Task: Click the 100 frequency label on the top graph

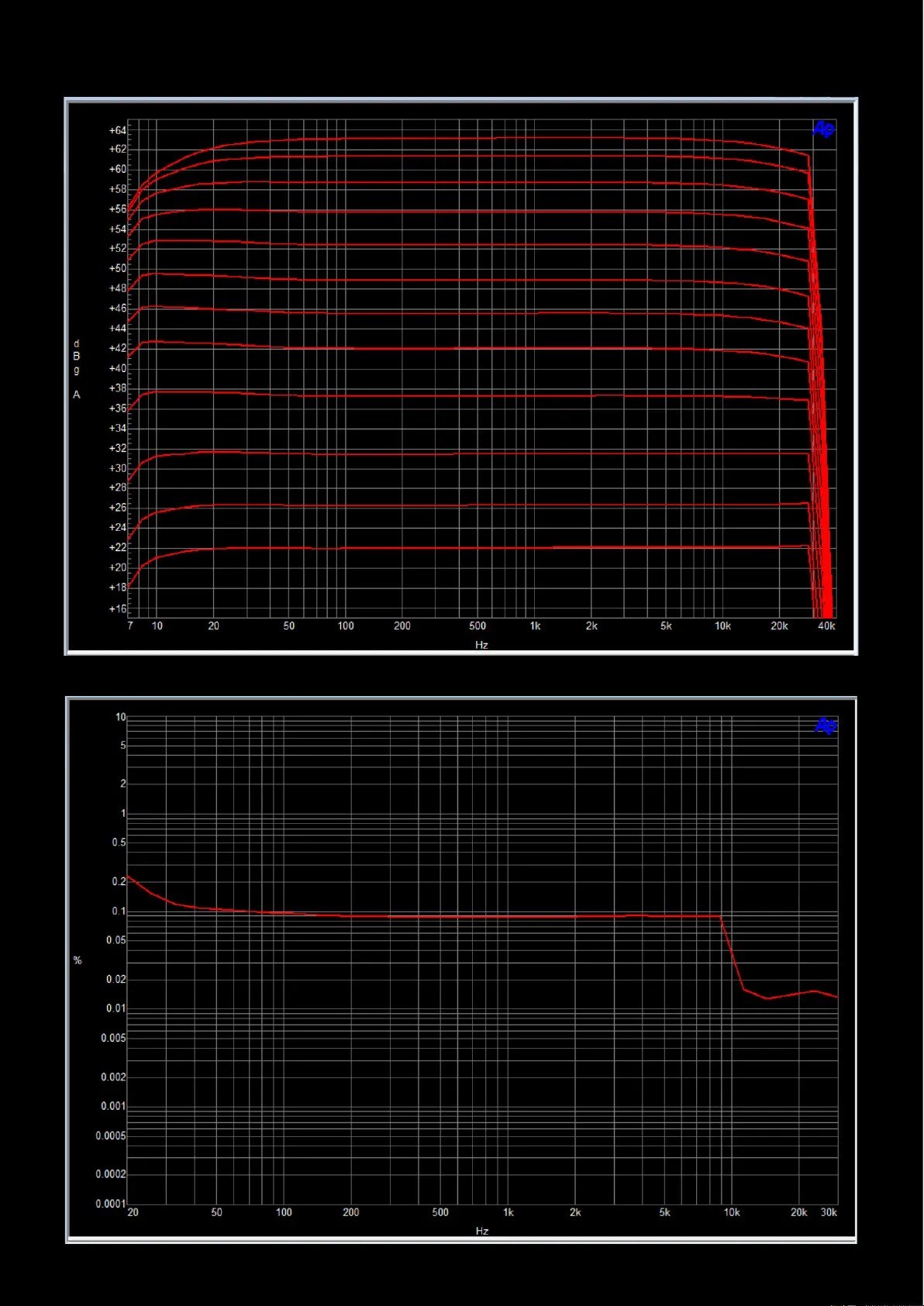Action: coord(346,626)
